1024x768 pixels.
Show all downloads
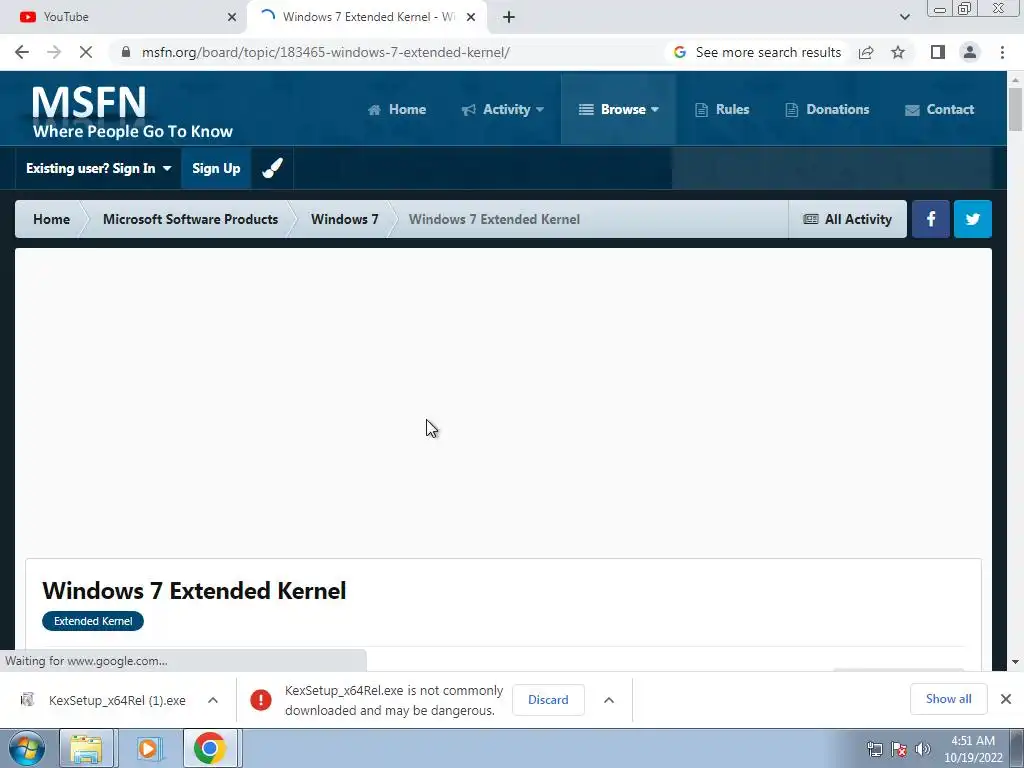coord(948,699)
